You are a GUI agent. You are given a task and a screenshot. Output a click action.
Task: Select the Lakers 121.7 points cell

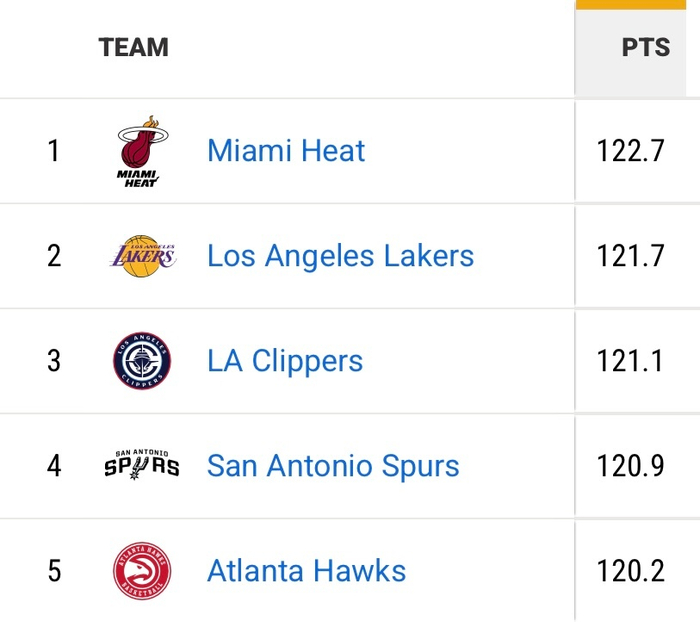631,256
